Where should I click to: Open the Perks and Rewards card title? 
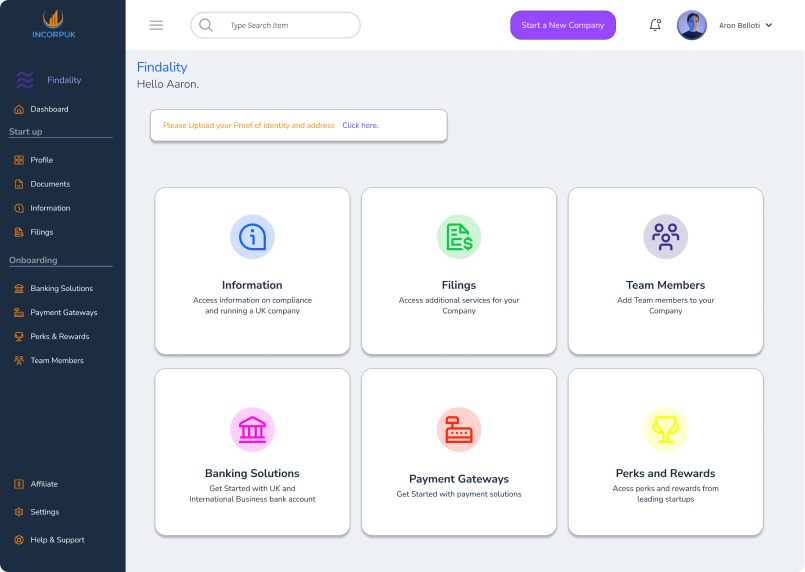(x=665, y=473)
